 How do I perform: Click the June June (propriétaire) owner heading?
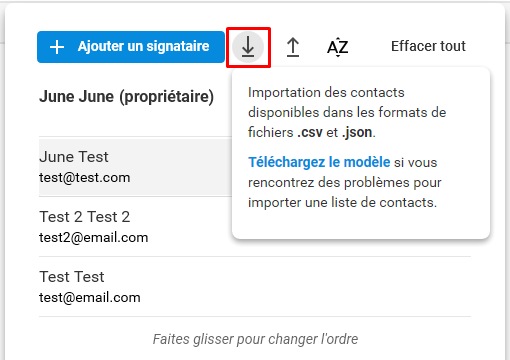pos(126,97)
